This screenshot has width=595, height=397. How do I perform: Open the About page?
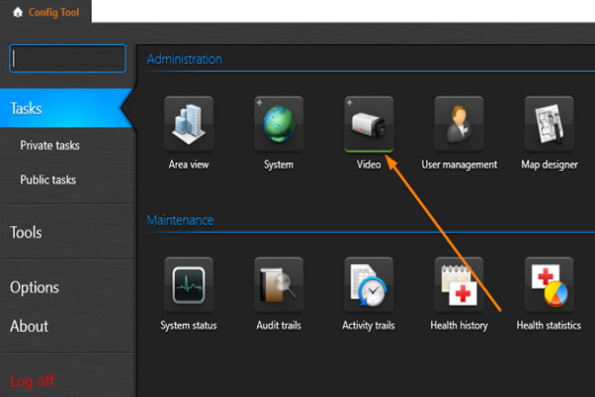click(29, 326)
